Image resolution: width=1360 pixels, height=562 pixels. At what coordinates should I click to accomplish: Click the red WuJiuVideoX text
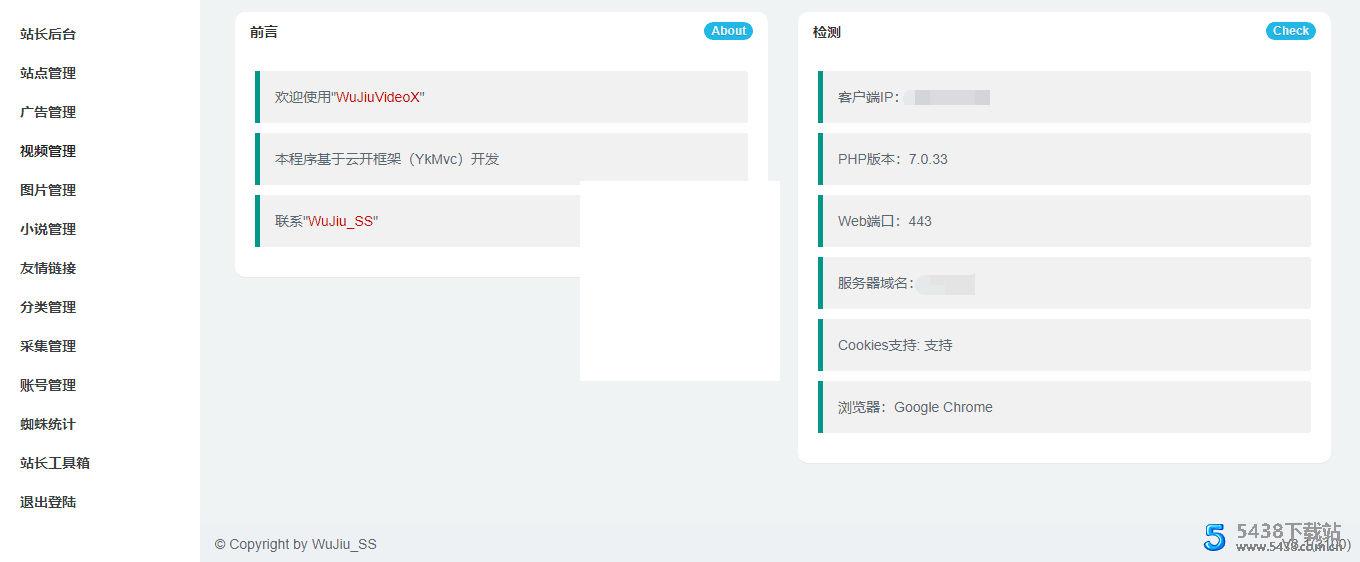[x=379, y=97]
